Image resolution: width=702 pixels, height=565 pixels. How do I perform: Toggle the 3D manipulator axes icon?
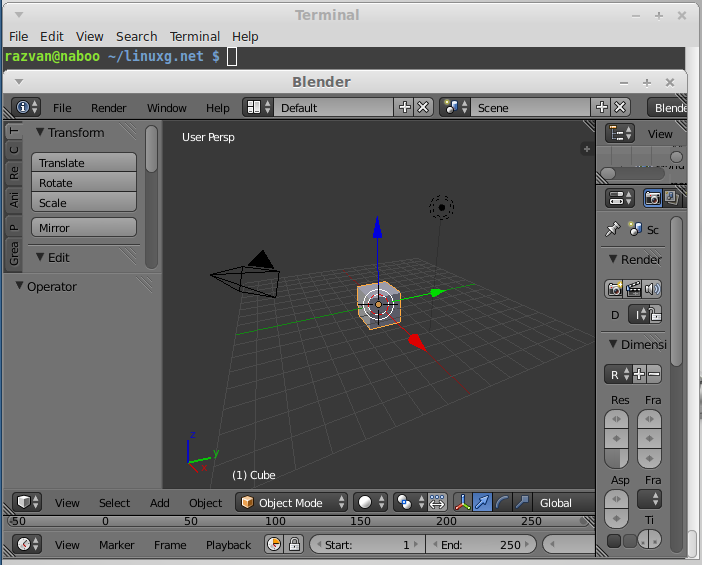463,502
